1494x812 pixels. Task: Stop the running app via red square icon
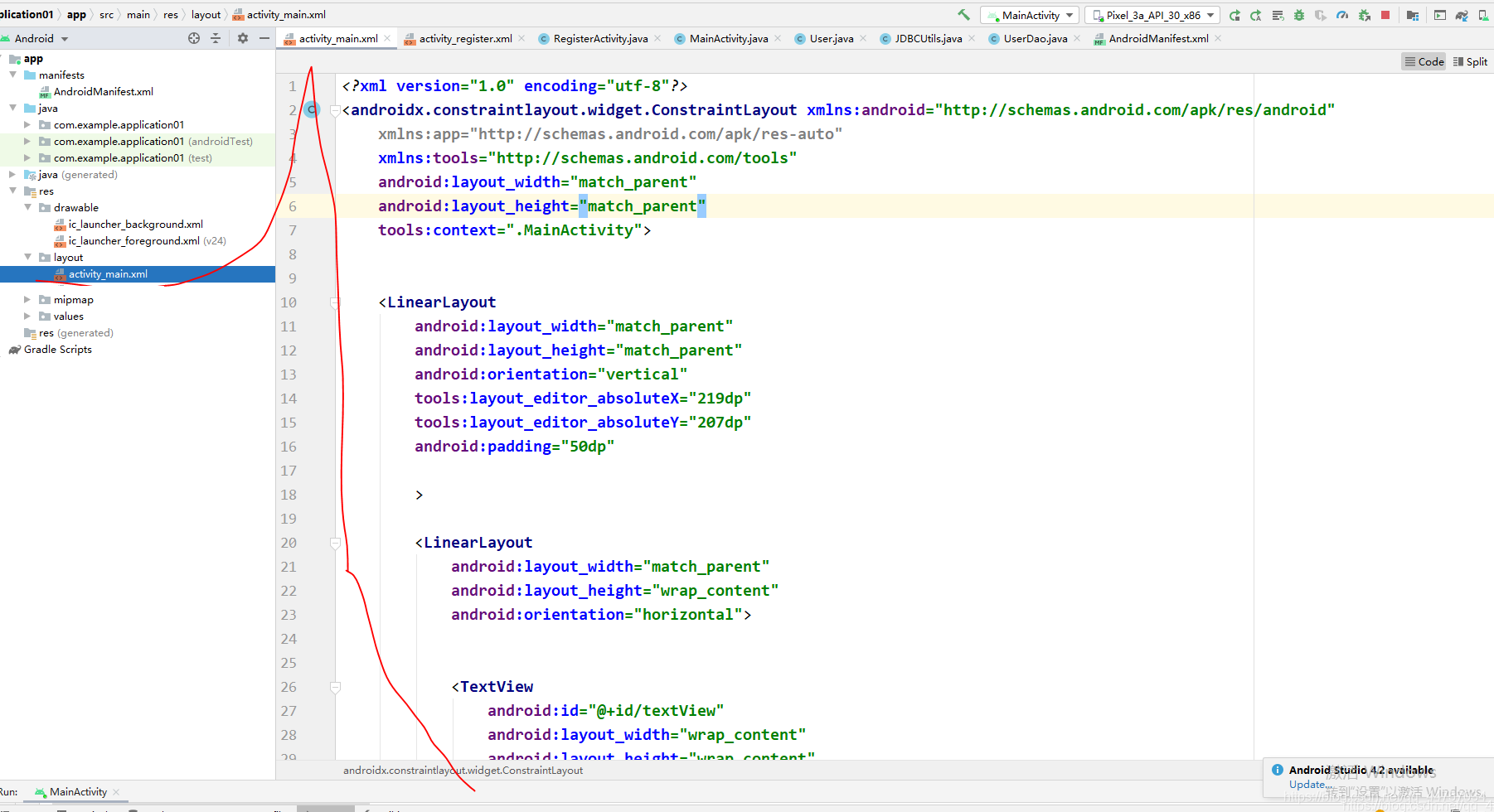pyautogui.click(x=1385, y=14)
